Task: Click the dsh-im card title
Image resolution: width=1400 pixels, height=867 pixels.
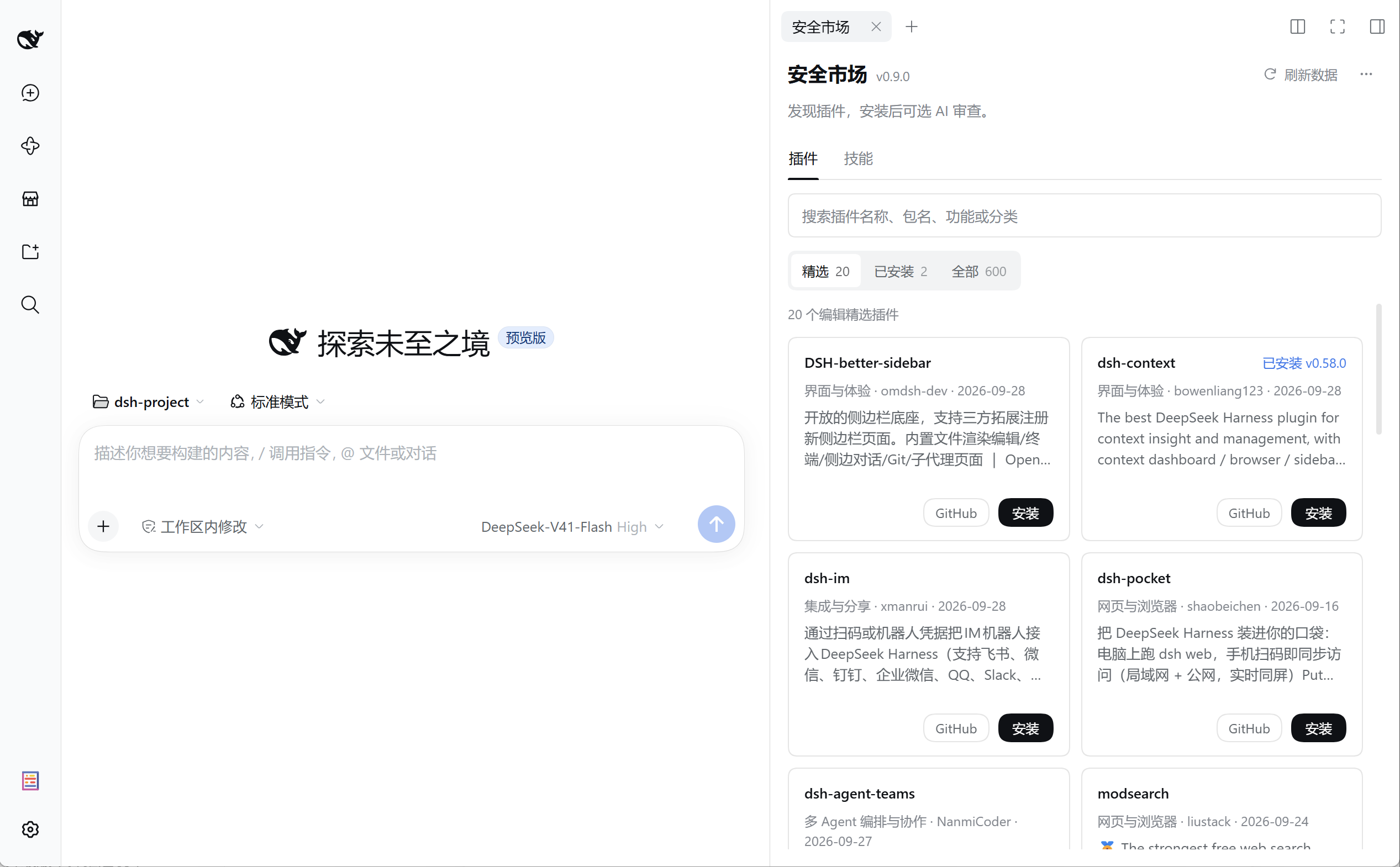Action: coord(827,578)
